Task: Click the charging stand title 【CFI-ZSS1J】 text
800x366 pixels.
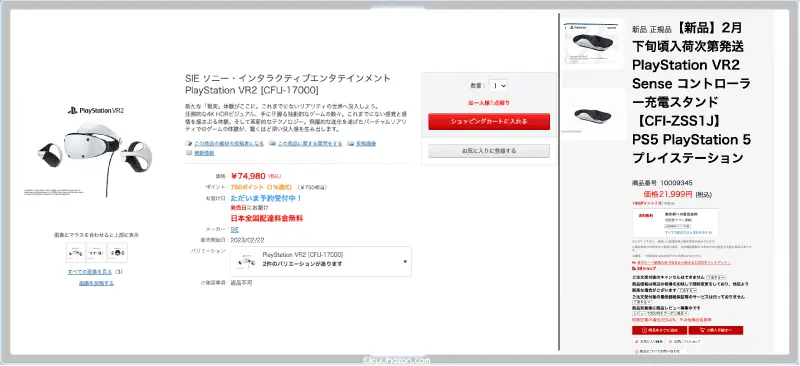Action: 676,121
